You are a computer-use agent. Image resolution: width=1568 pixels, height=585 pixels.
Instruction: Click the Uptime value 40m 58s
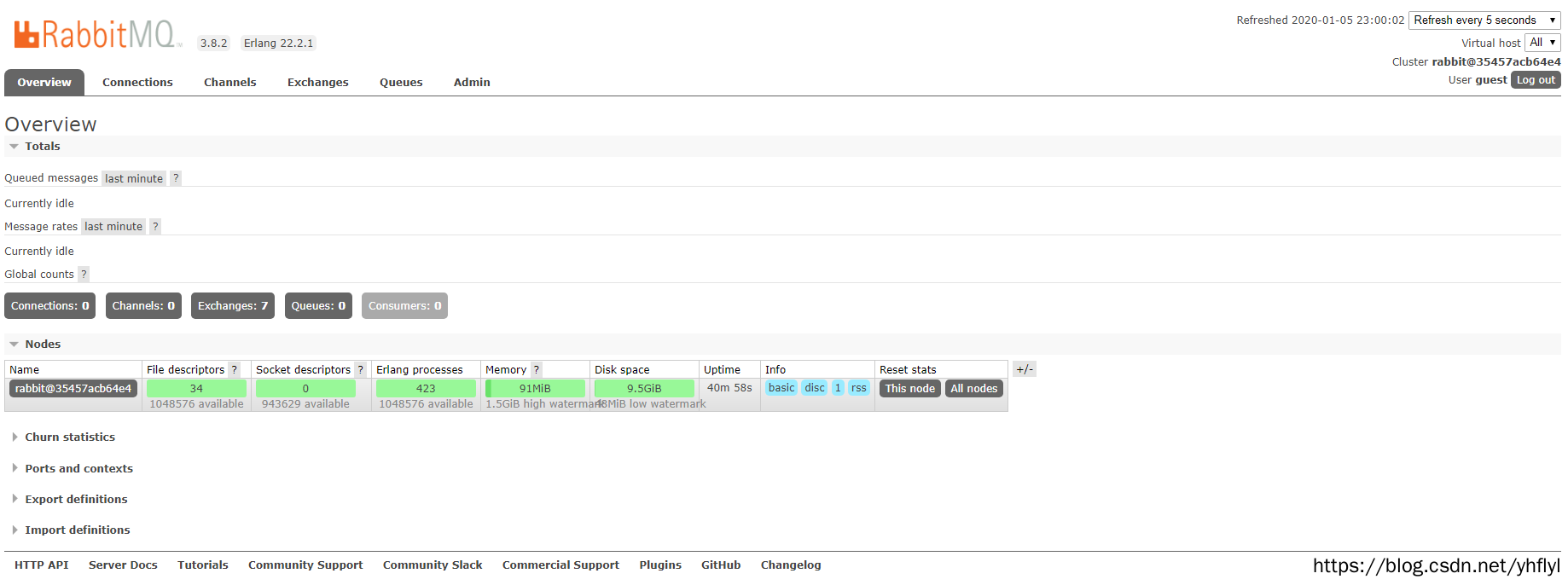click(729, 387)
